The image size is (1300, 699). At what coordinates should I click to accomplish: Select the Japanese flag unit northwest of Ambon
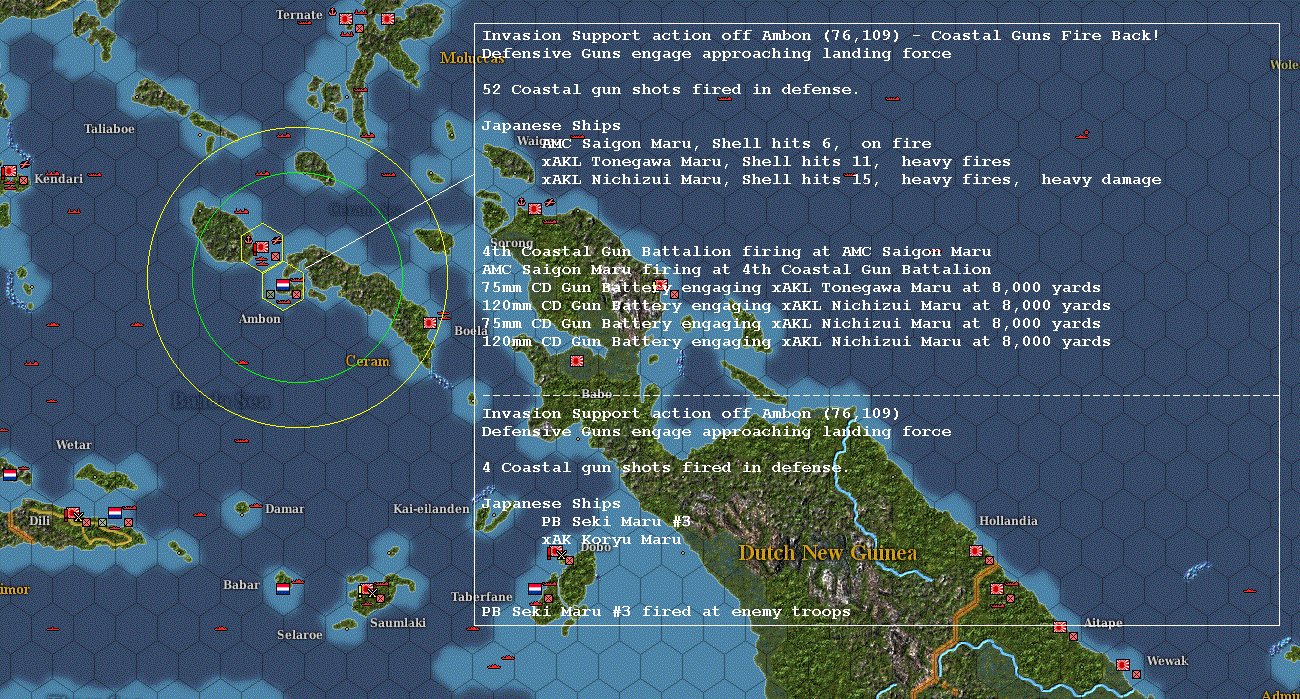[262, 246]
